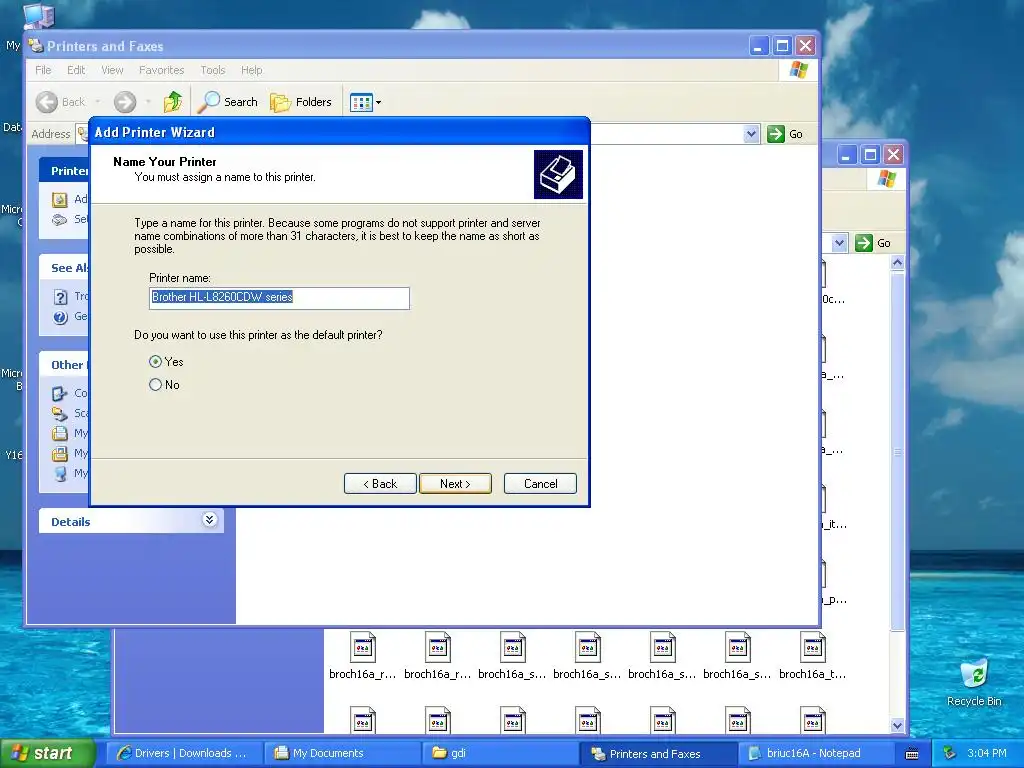
Task: Click the Scanners and Cameras icon
Action: pos(60,413)
